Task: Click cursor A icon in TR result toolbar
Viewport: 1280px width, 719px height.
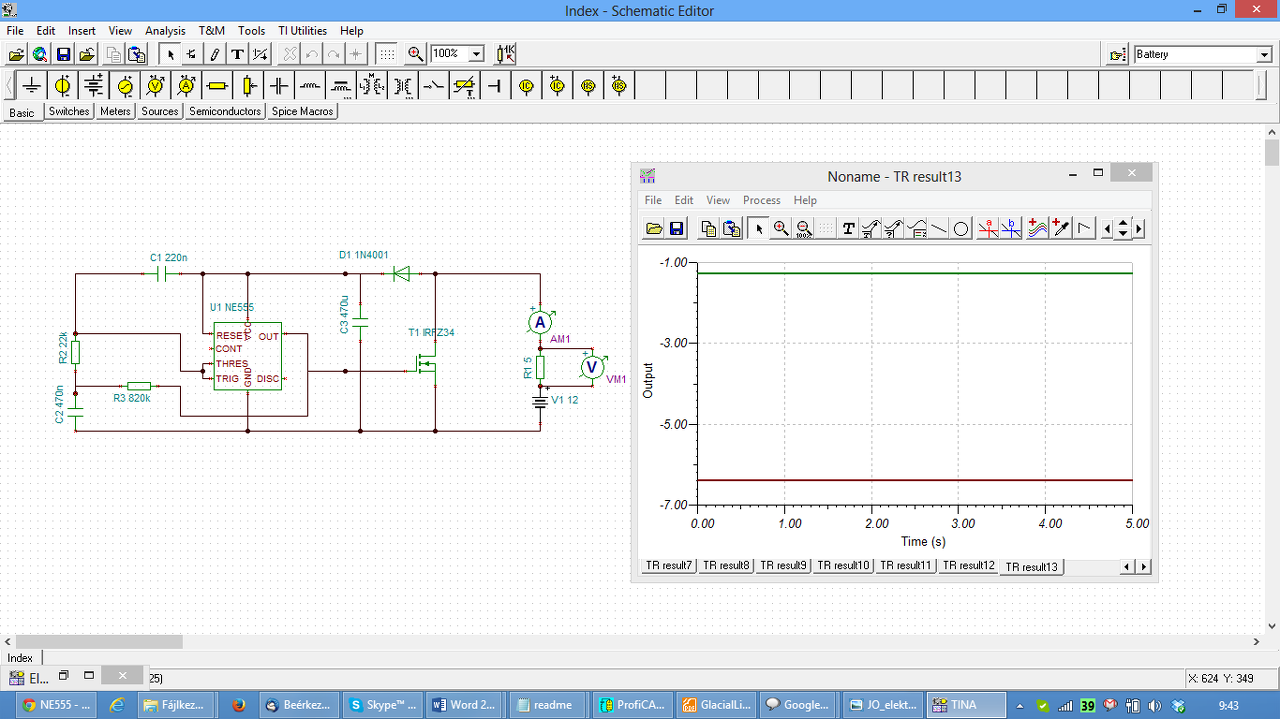Action: [988, 229]
